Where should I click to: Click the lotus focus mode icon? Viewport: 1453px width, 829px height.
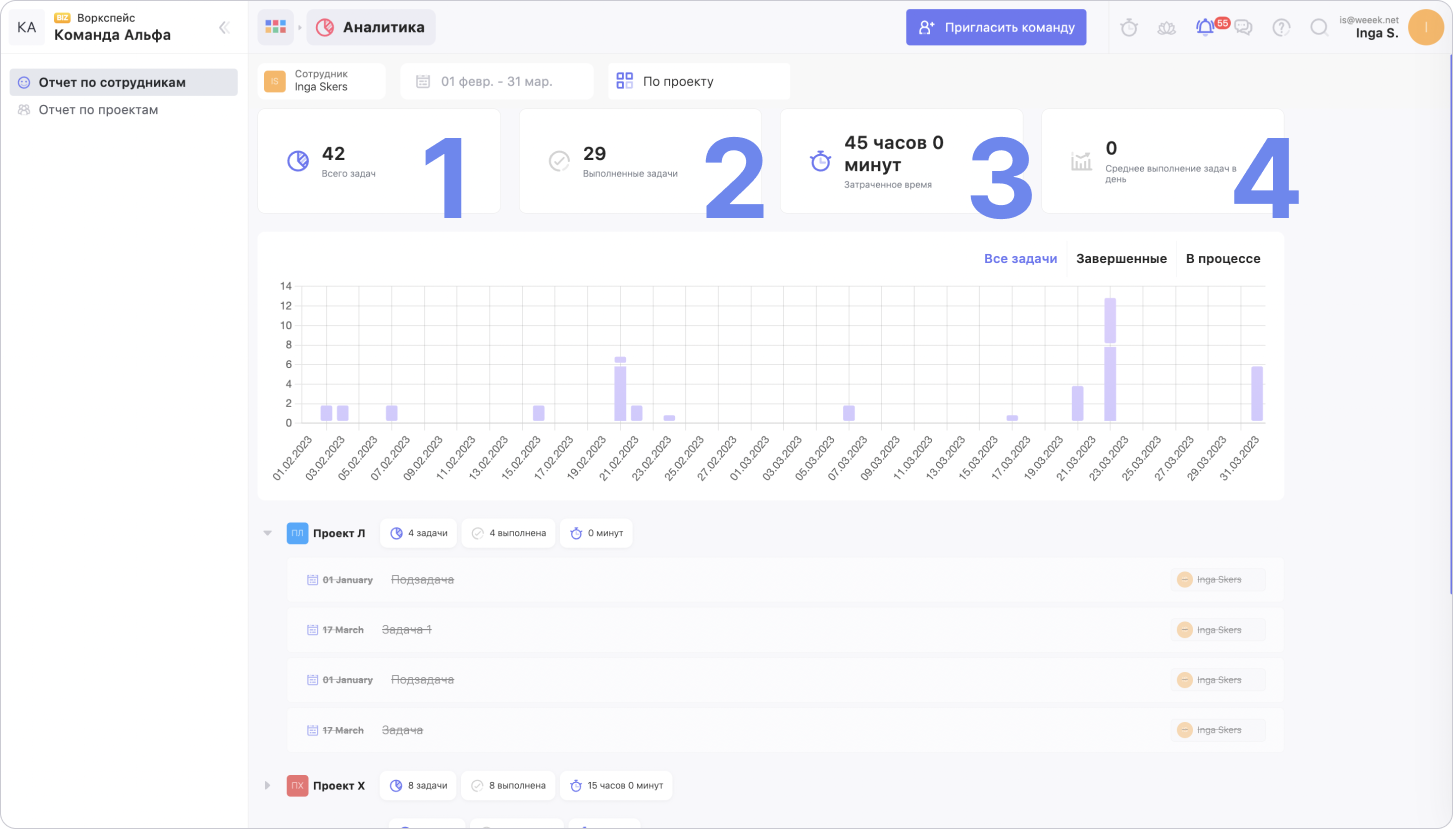point(1167,28)
